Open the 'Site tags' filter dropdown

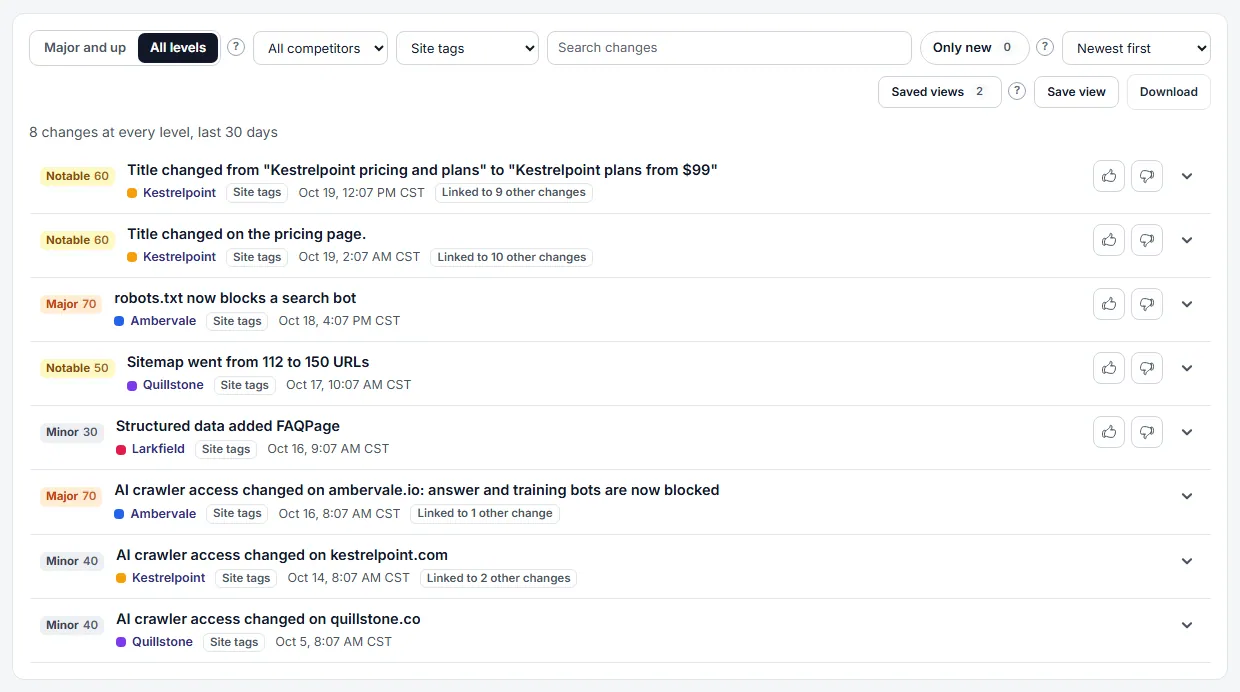pyautogui.click(x=467, y=48)
